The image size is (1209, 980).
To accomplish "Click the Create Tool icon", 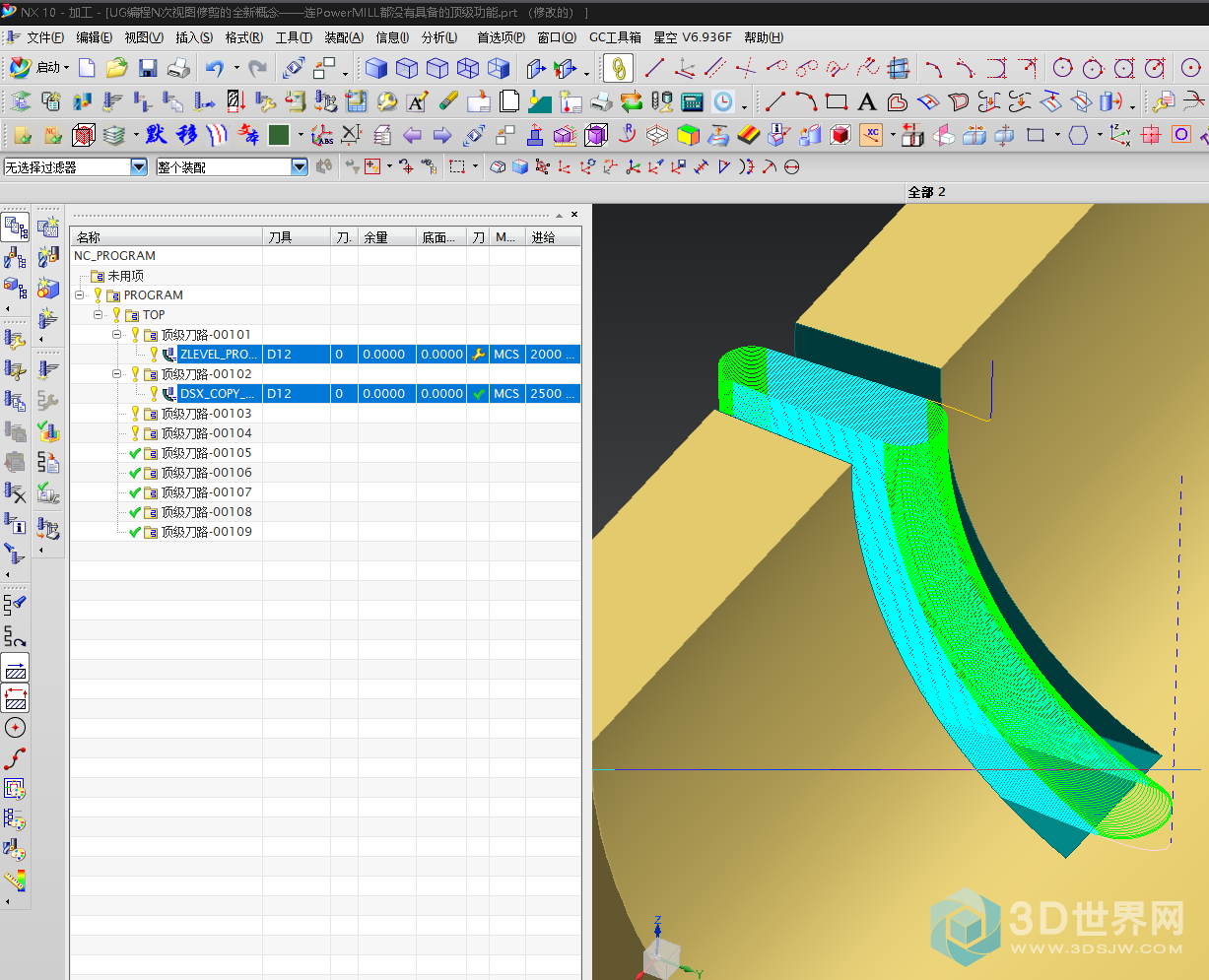I will [x=47, y=258].
